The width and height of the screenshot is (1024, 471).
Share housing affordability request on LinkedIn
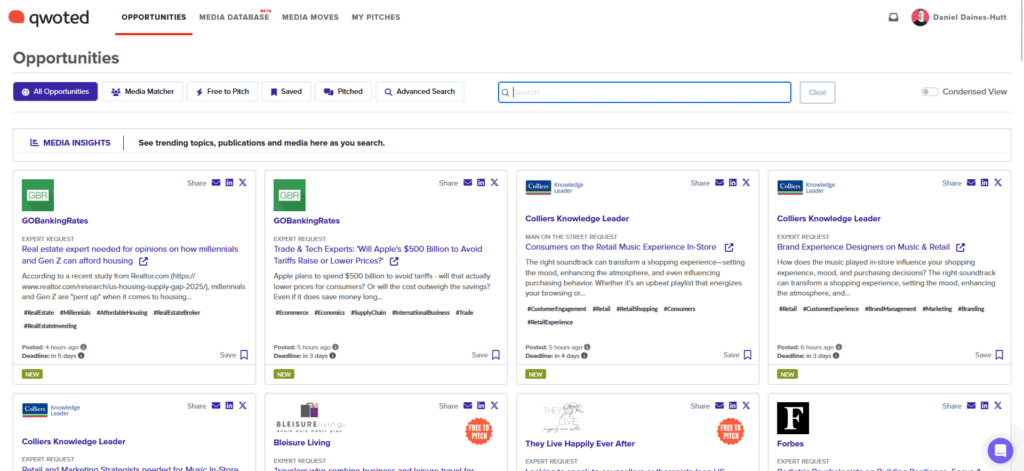point(229,183)
